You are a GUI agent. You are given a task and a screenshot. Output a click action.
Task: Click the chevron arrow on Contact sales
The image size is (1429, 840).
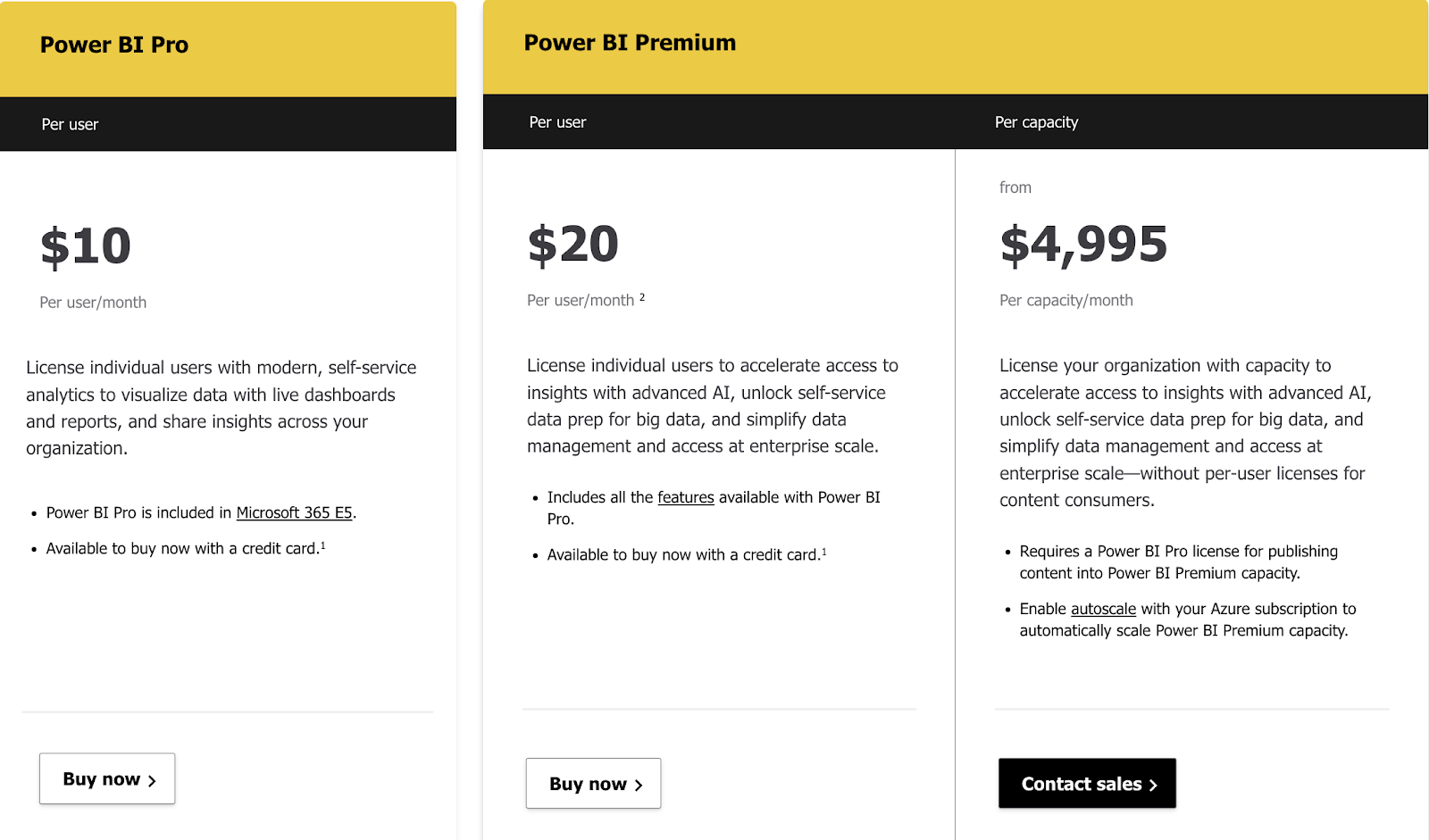point(1151,783)
